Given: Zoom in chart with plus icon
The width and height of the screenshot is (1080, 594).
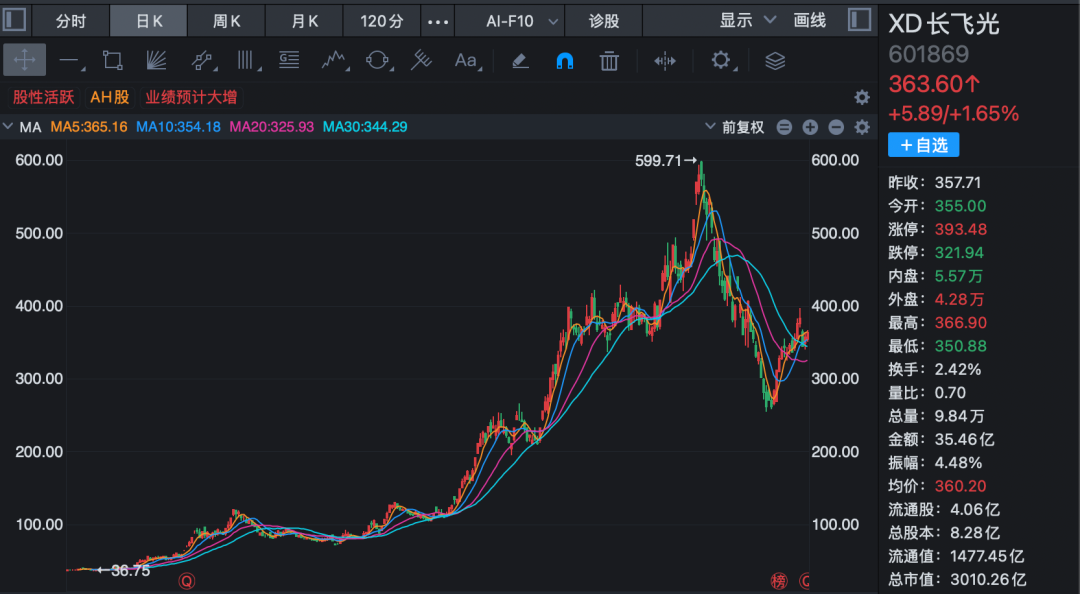Looking at the screenshot, I should (810, 127).
